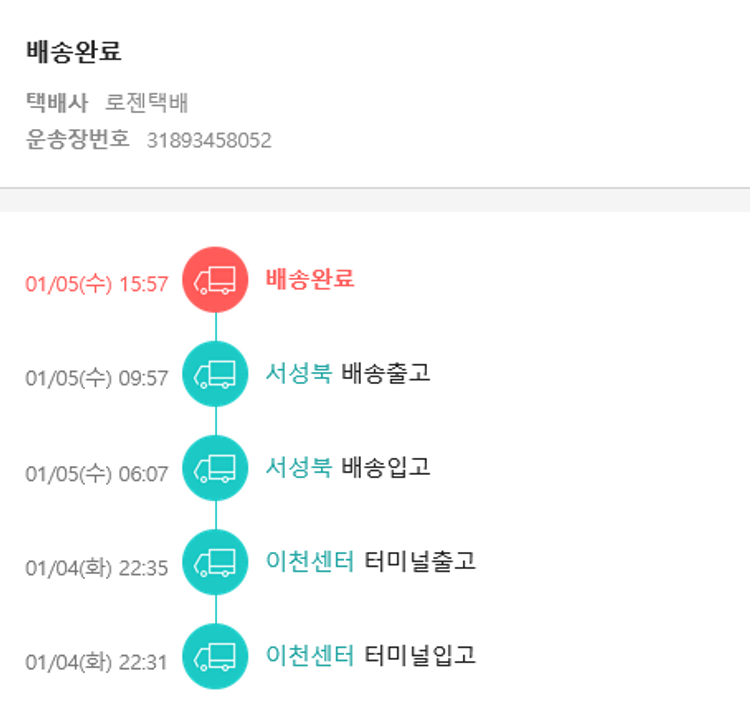Click the 01/04(화) 22:31 timestamp
750x715 pixels.
tap(97, 661)
